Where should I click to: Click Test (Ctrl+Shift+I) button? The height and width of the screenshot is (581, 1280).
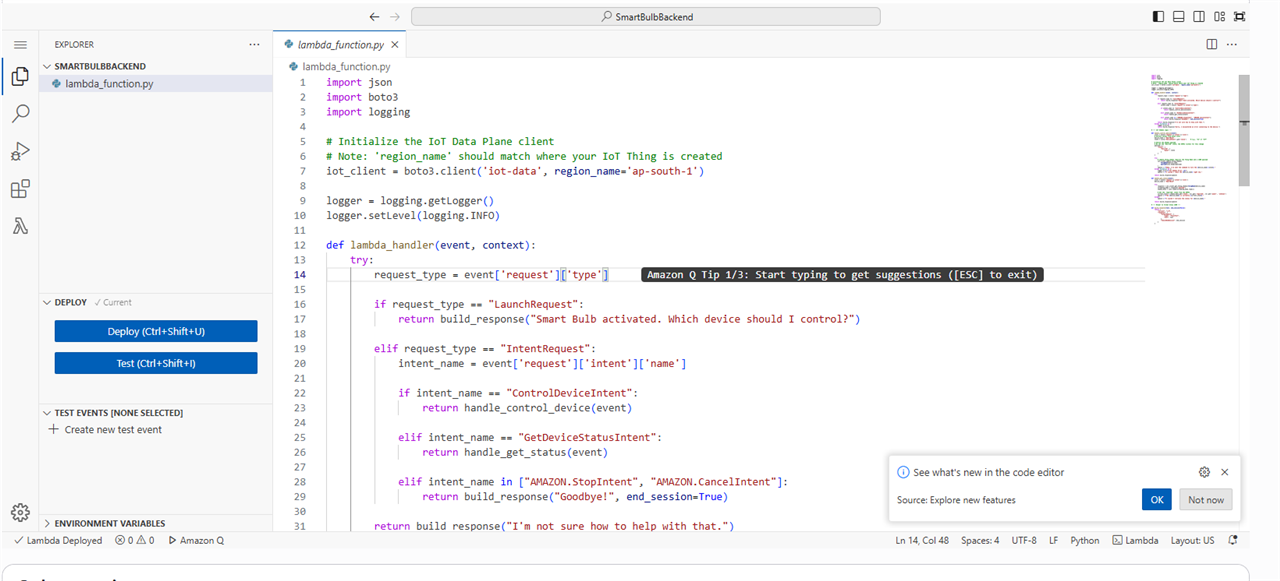[x=156, y=363]
